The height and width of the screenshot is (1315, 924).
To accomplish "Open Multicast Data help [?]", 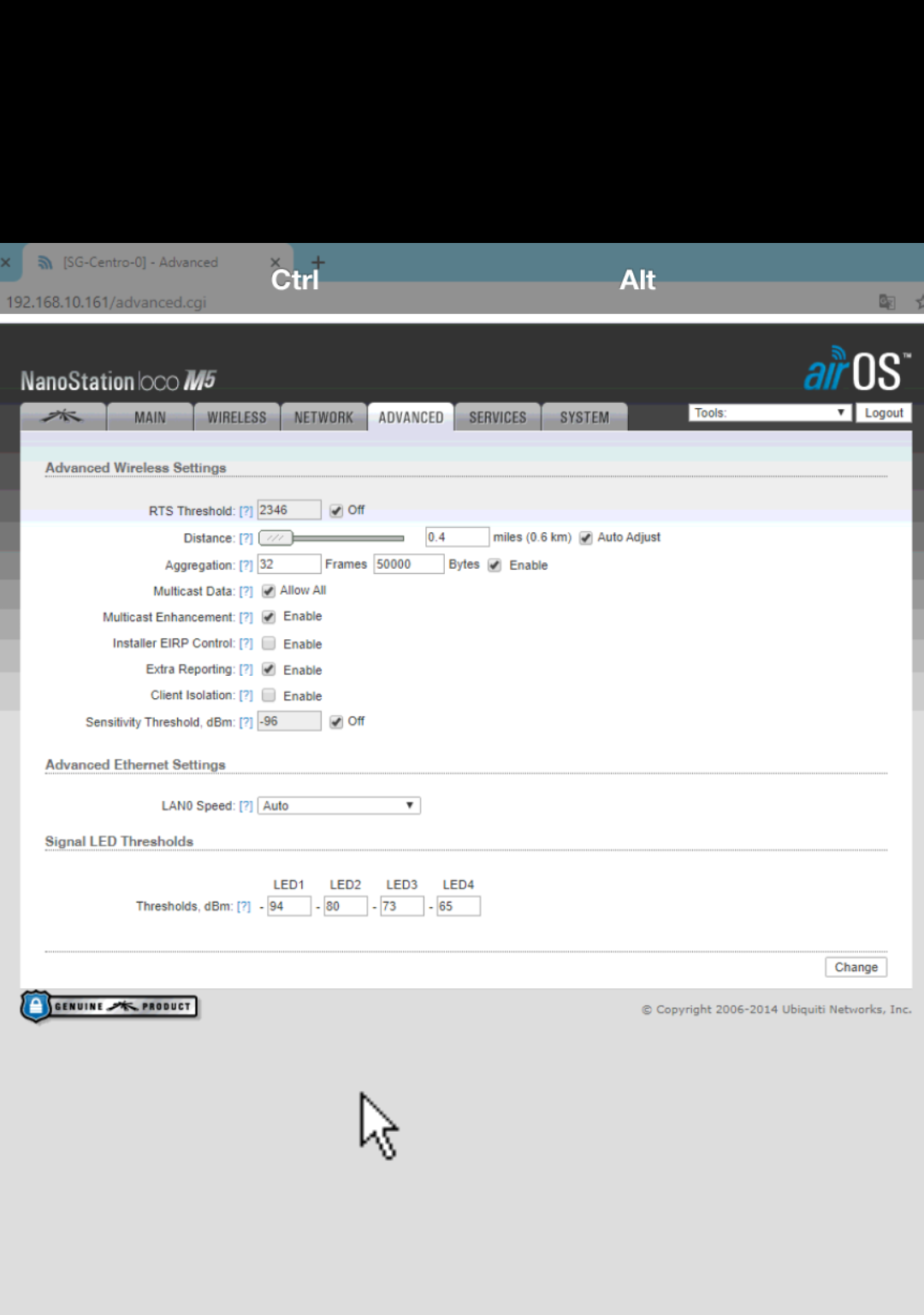I will point(246,591).
